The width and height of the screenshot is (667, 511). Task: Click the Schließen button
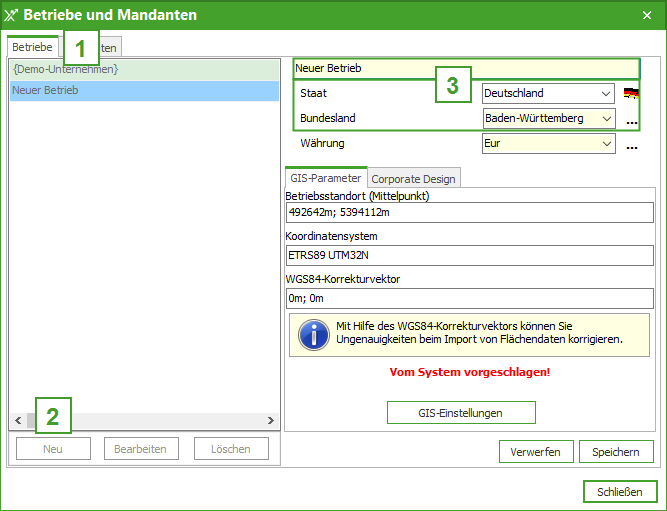[x=620, y=492]
